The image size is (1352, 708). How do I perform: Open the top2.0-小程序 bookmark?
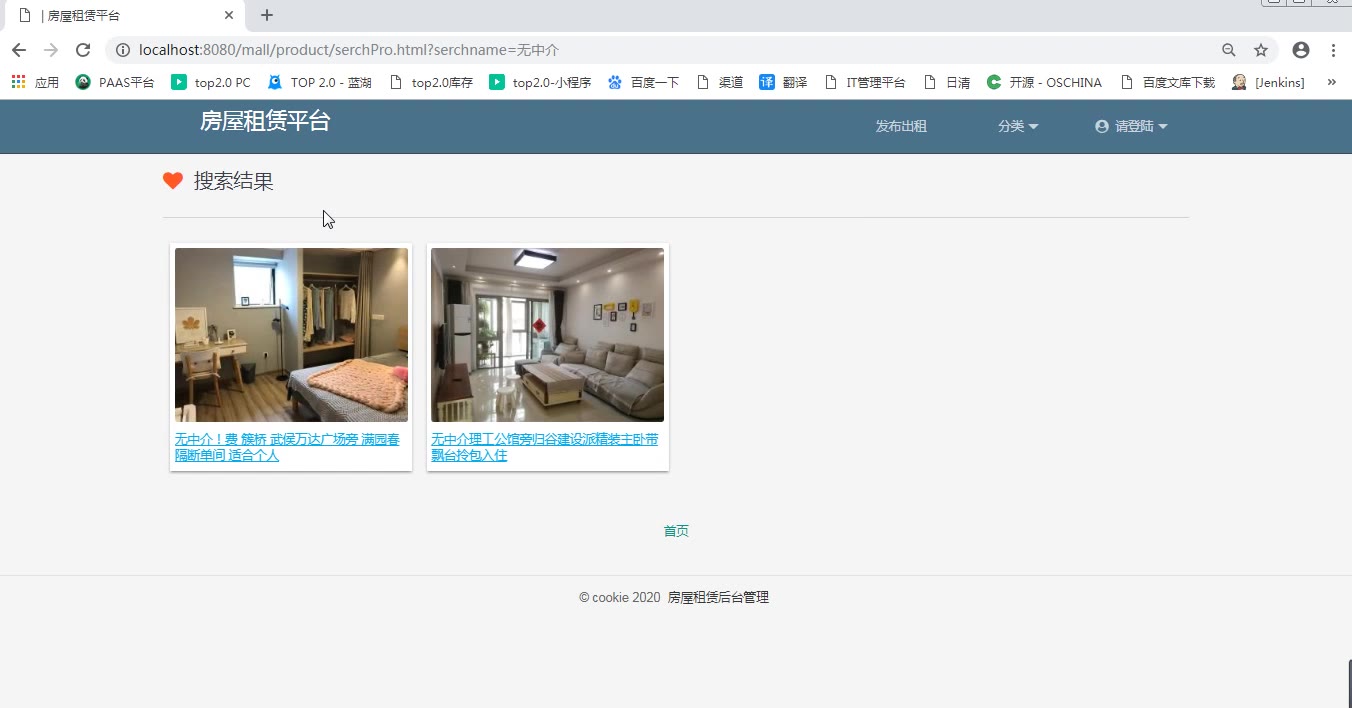(x=540, y=82)
